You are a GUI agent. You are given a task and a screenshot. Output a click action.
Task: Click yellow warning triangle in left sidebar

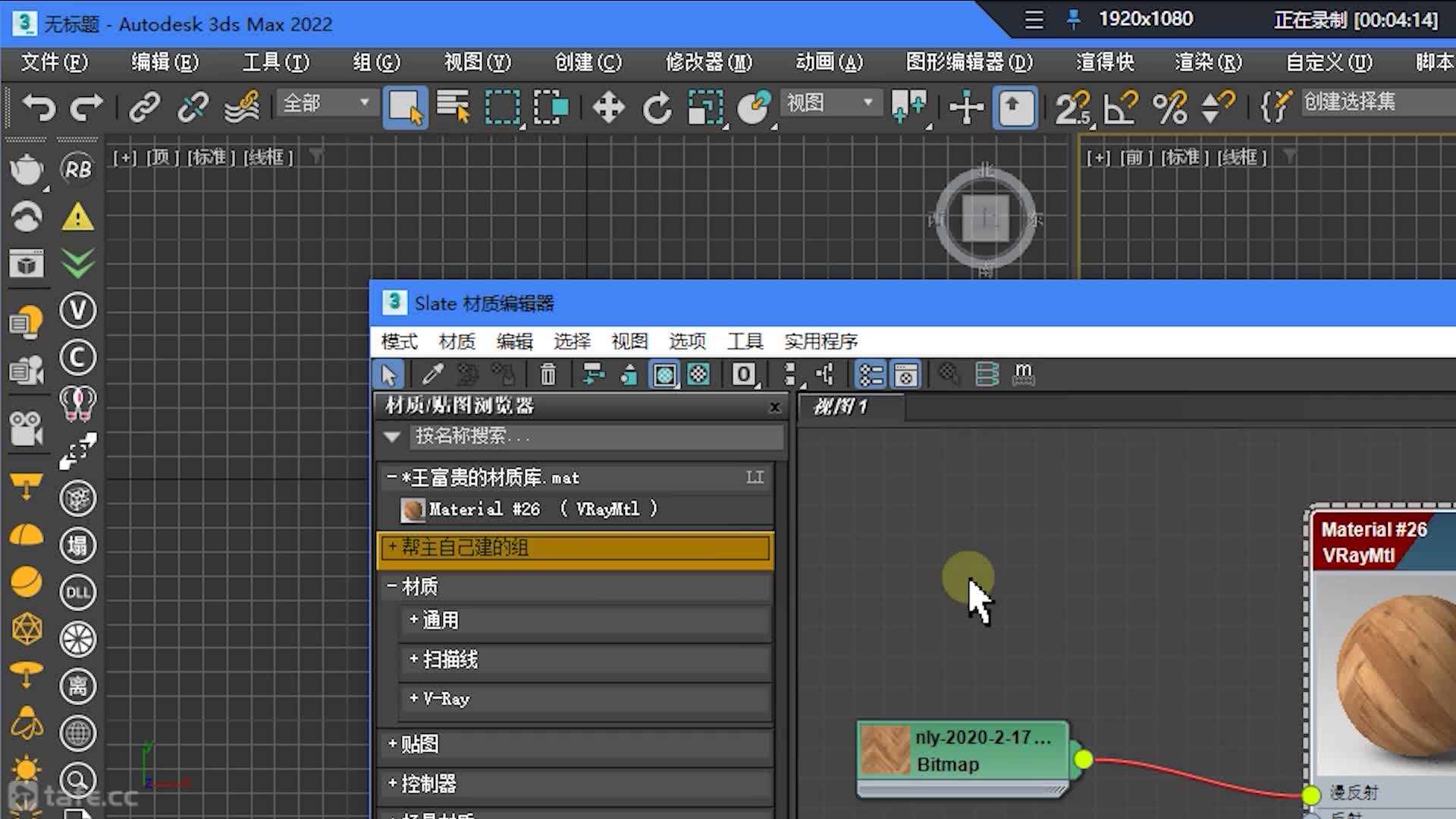[x=77, y=218]
